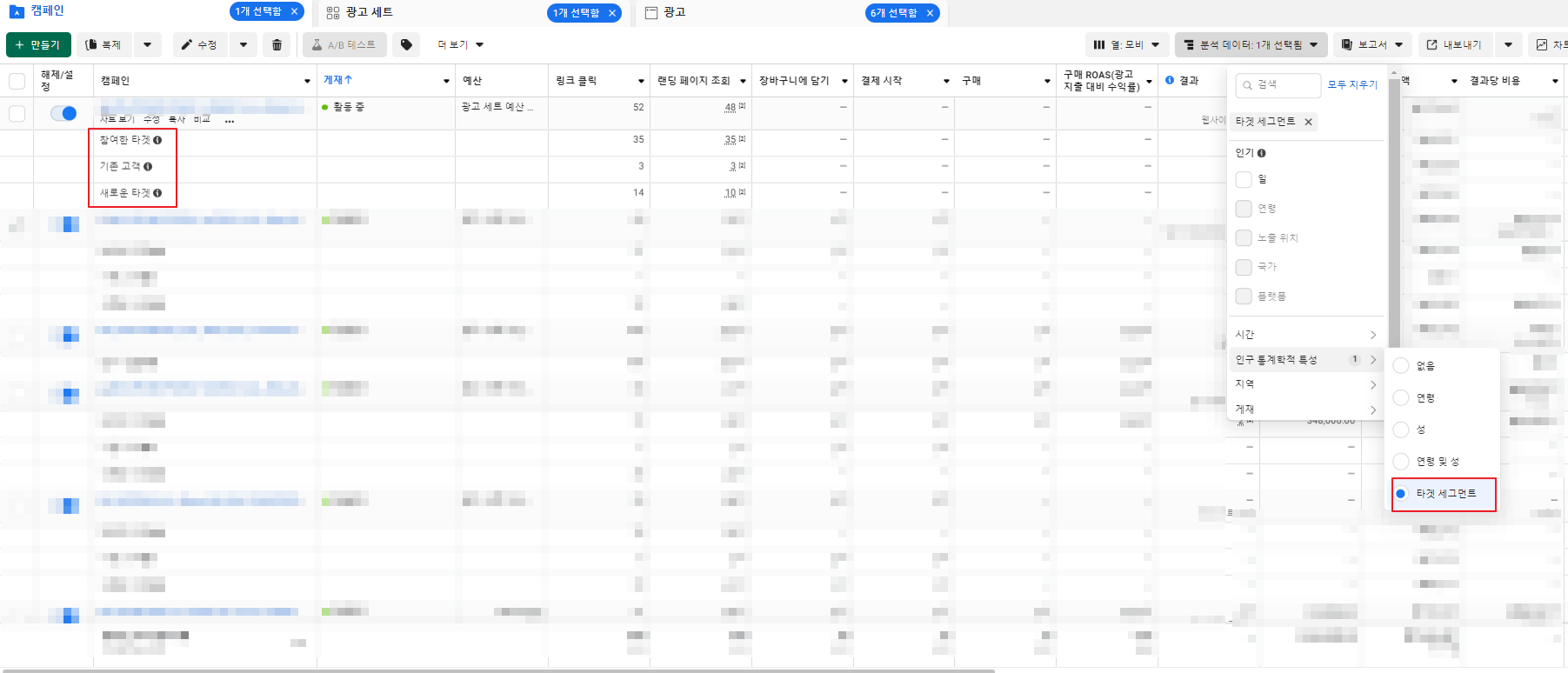Check the select-all header checkbox

(x=17, y=81)
